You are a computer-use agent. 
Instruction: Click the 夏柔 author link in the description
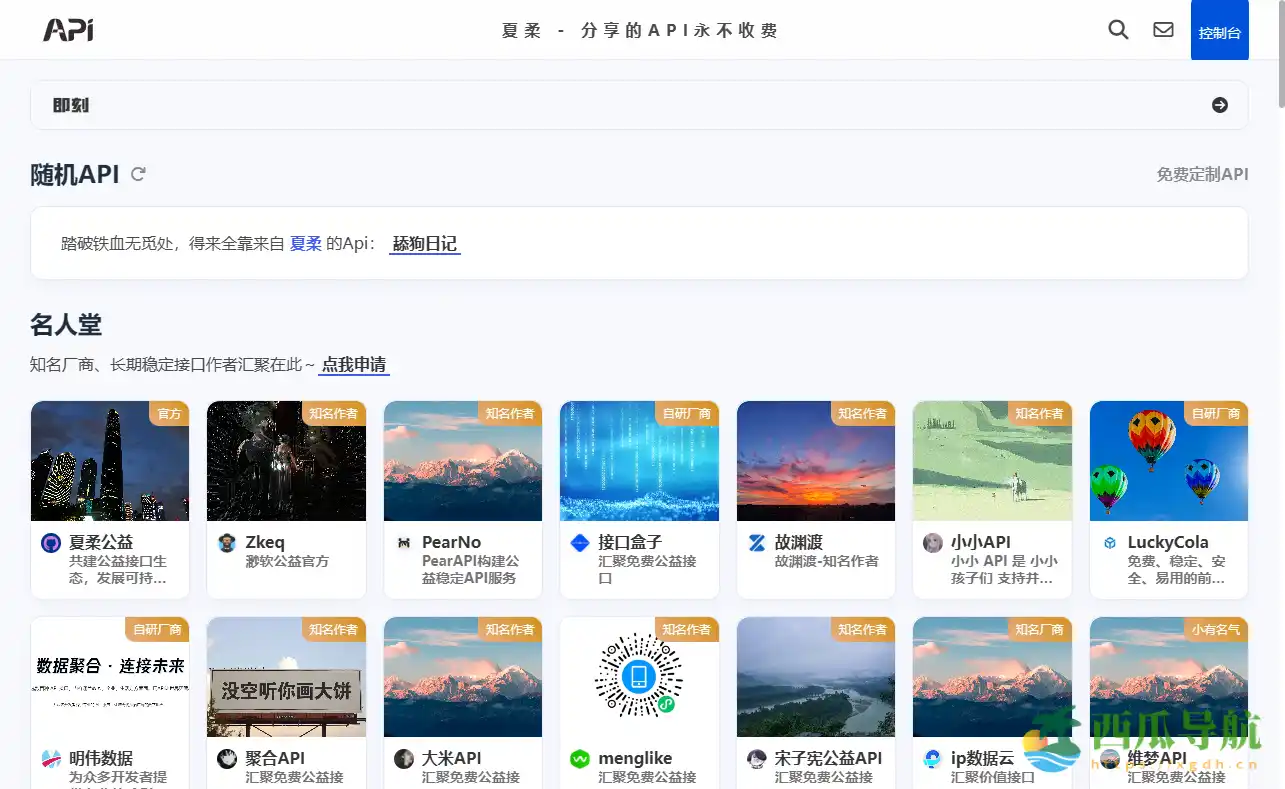tap(306, 243)
